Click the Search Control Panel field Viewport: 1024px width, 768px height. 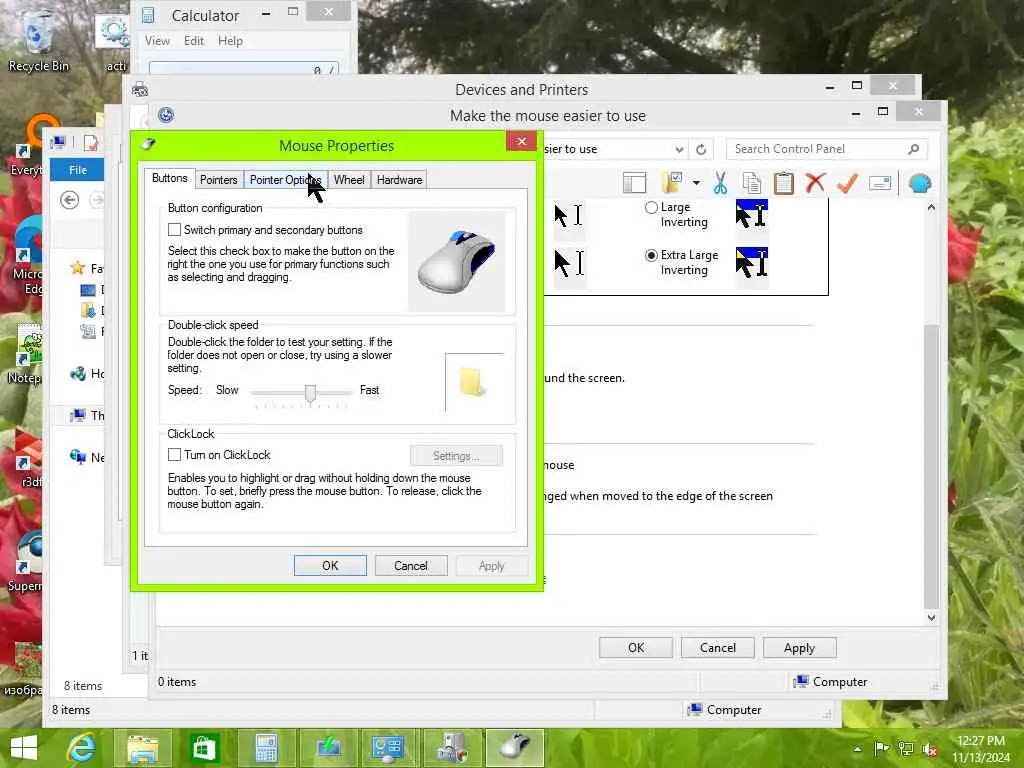(x=826, y=150)
